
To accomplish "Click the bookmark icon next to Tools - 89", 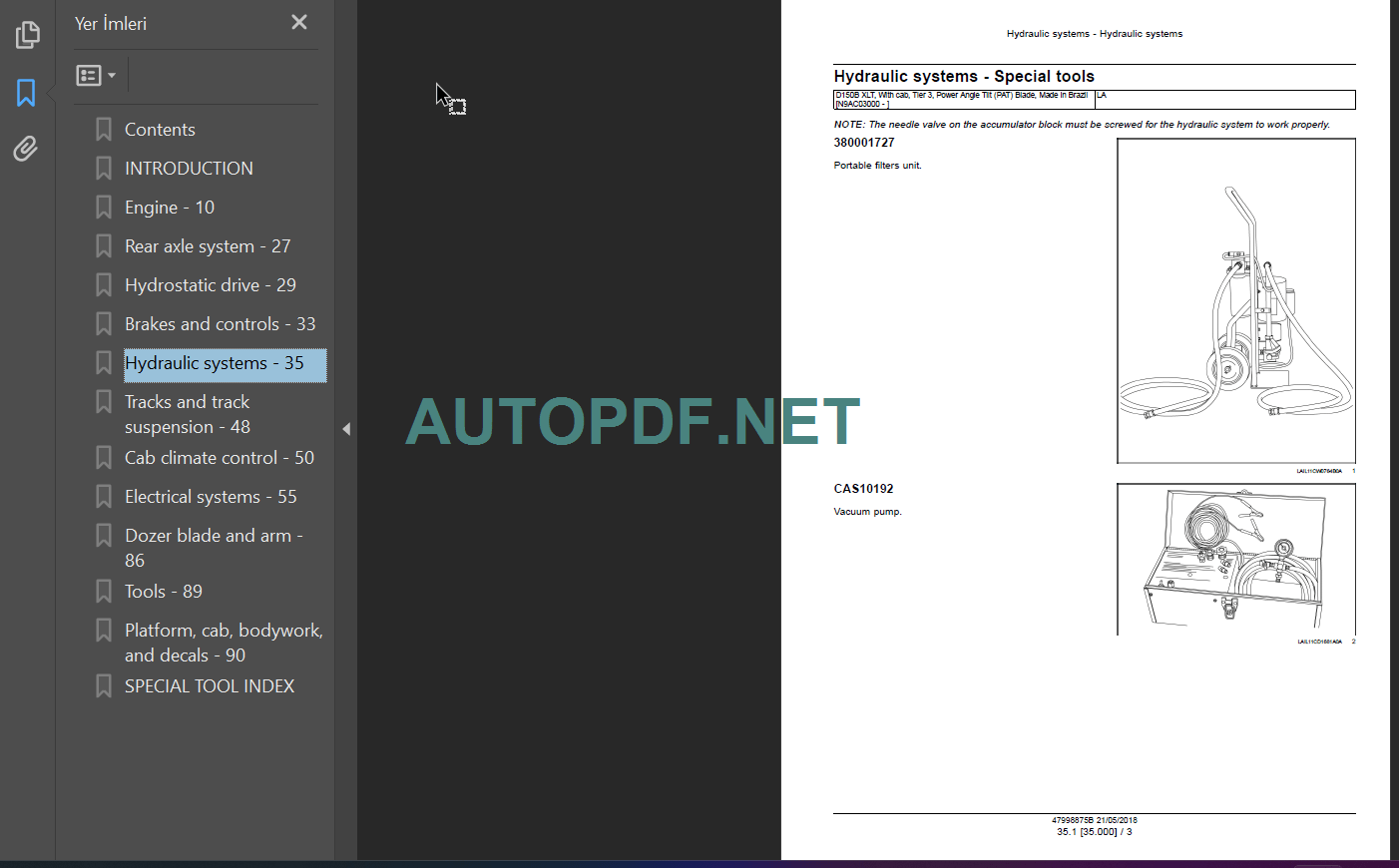I will click(104, 591).
